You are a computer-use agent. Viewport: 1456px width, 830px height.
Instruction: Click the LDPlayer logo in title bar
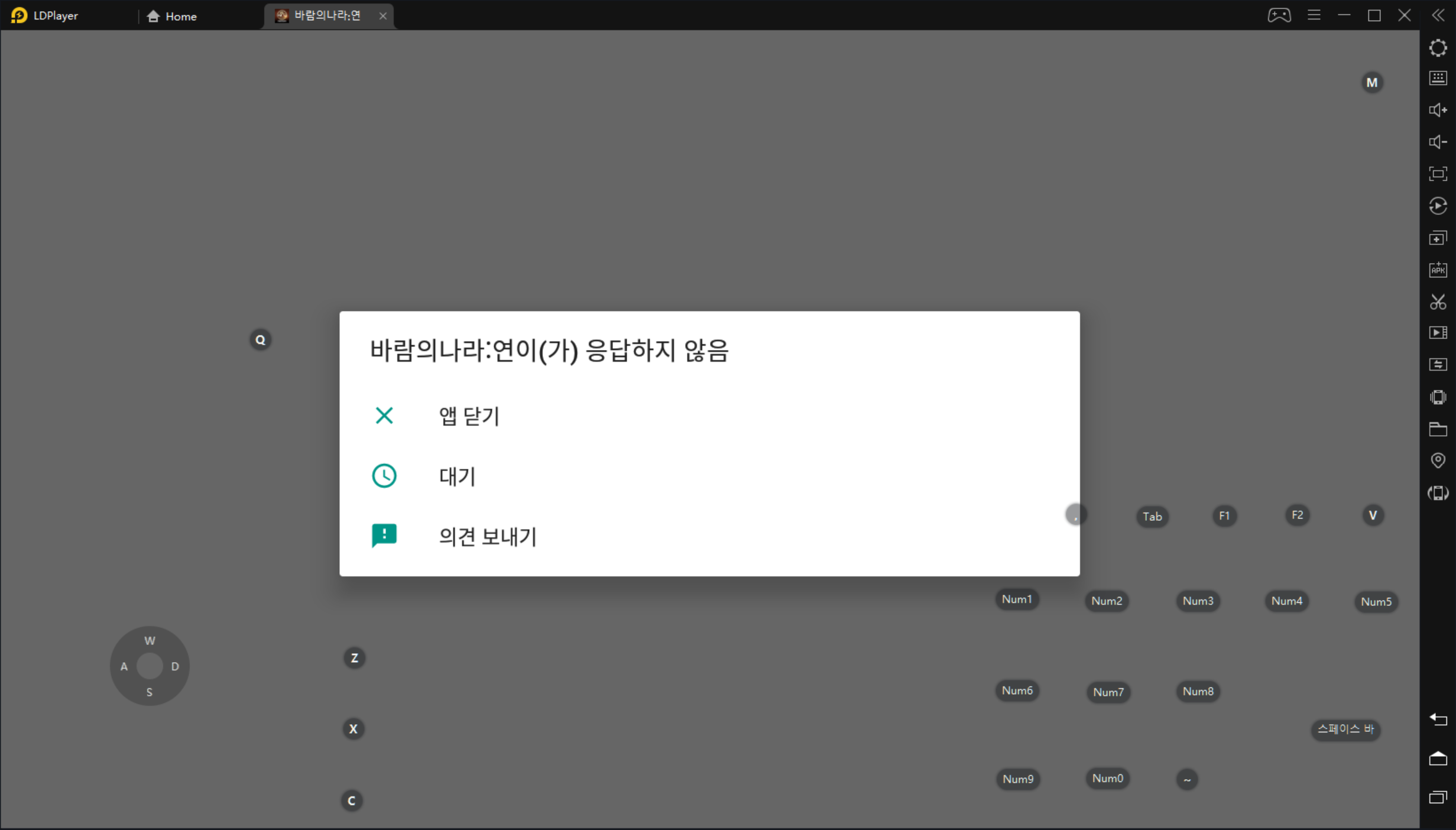[x=20, y=15]
